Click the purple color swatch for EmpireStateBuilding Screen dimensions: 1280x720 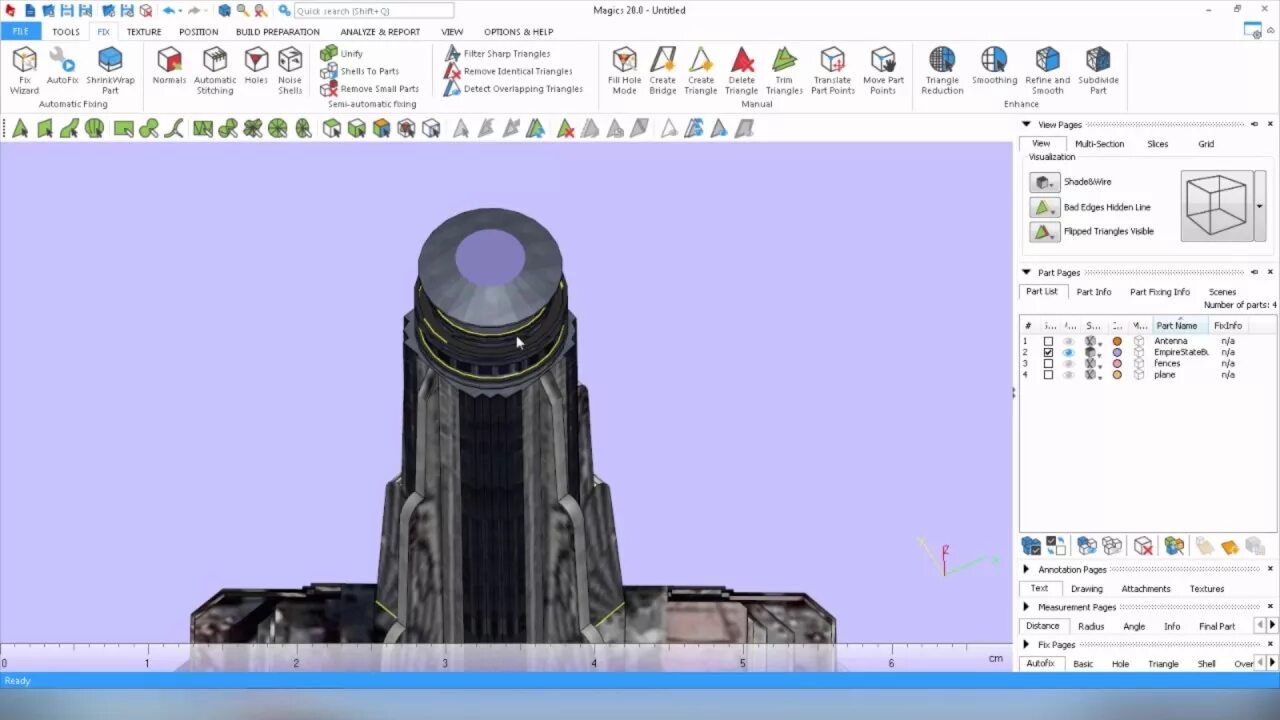pos(1117,352)
